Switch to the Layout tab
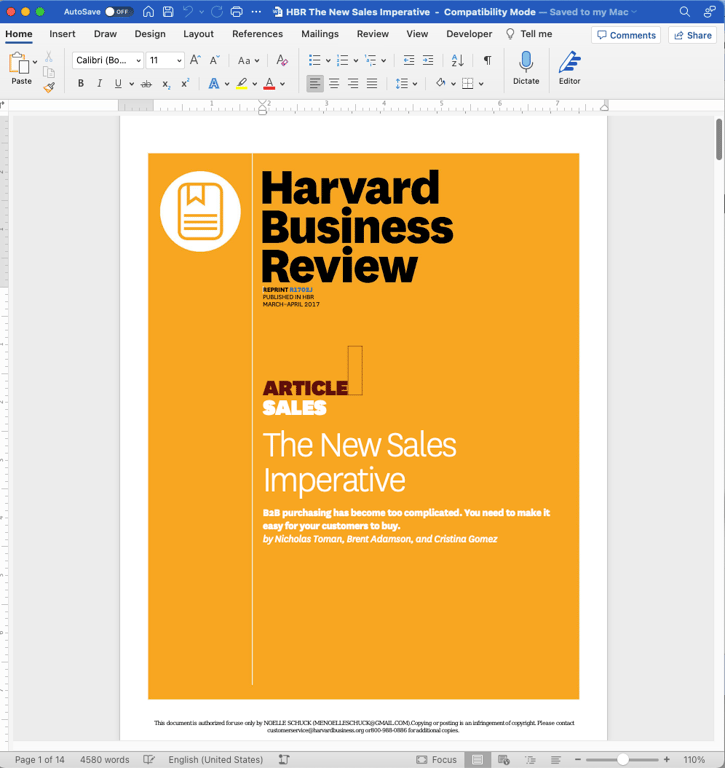725x768 pixels. (198, 34)
